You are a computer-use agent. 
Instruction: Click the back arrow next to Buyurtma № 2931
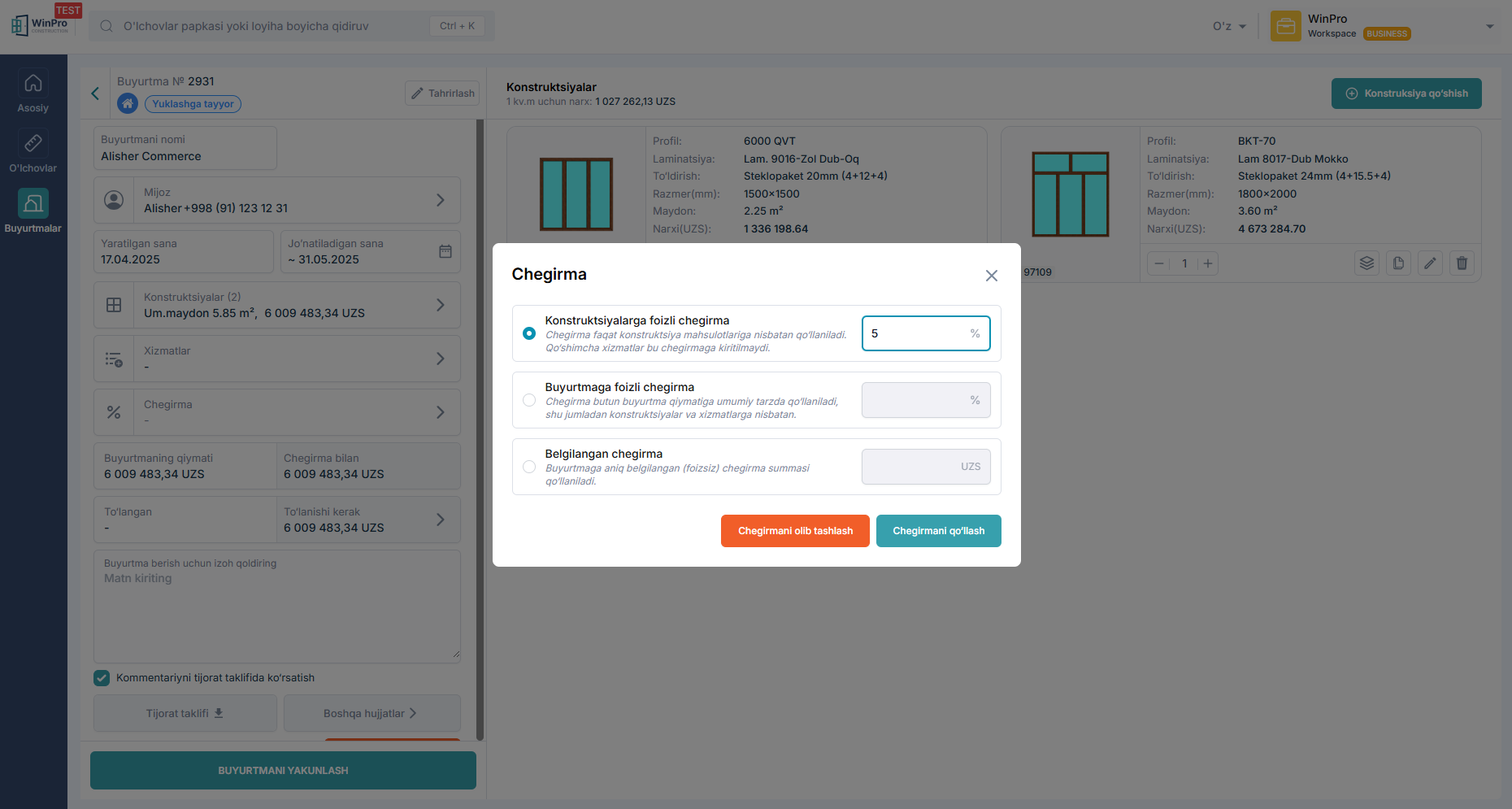tap(96, 94)
